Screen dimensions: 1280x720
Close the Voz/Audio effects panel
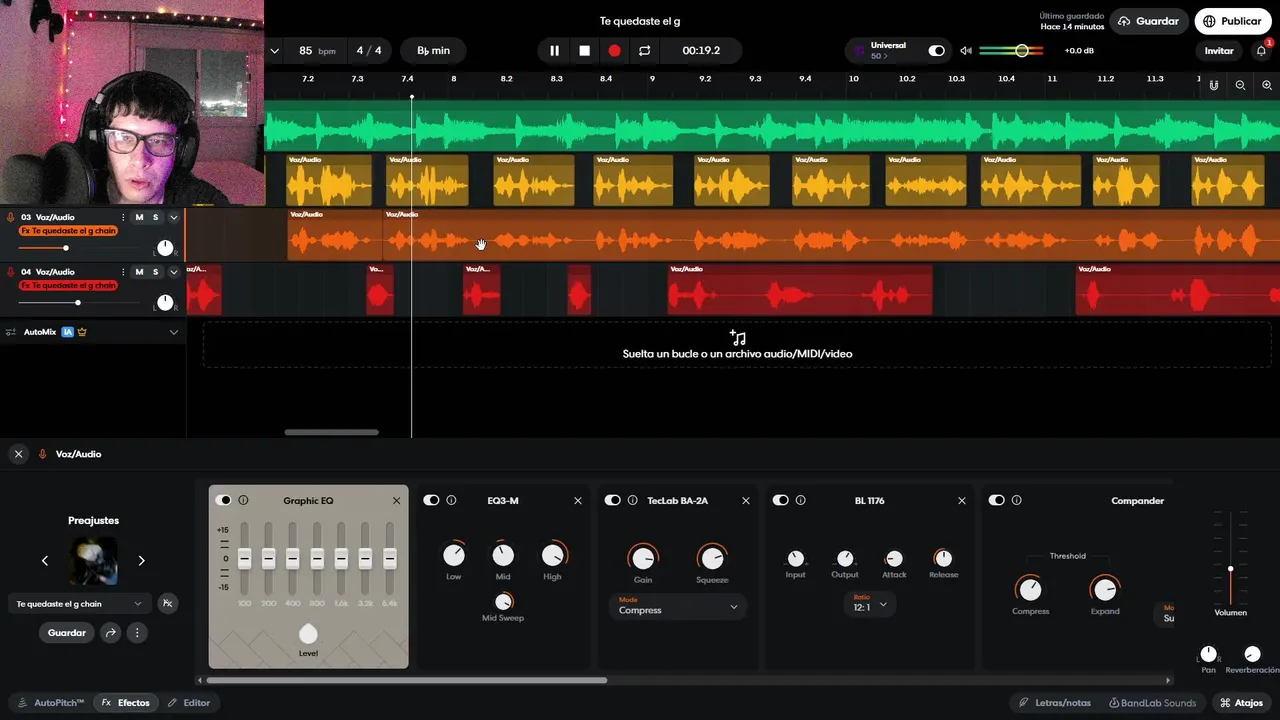point(18,454)
